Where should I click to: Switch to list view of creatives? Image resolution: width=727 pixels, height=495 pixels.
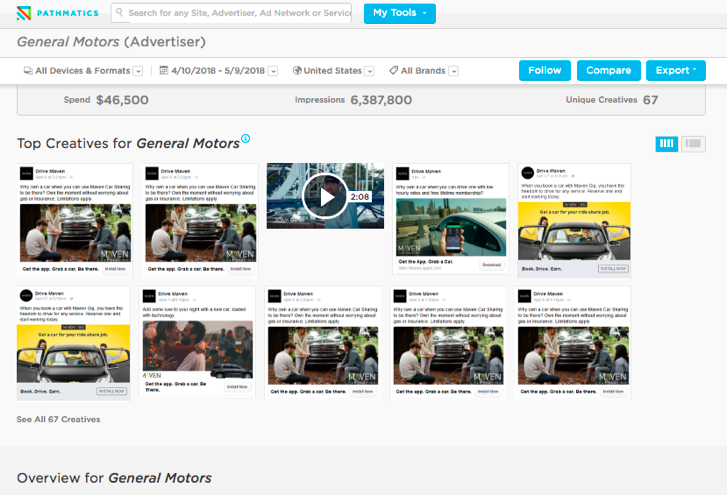tap(693, 144)
